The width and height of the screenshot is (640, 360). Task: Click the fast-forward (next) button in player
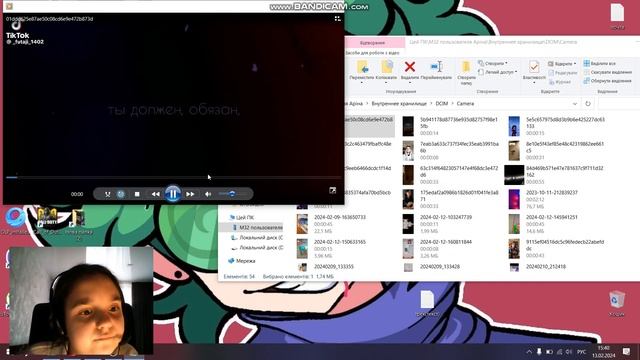[190, 194]
